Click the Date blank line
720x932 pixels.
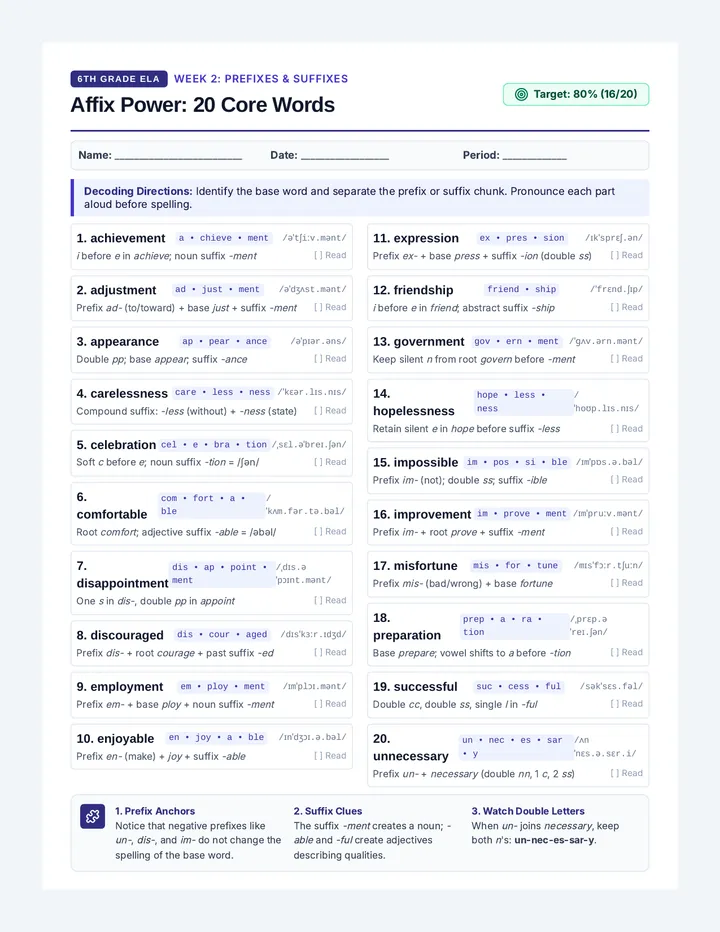pos(345,156)
